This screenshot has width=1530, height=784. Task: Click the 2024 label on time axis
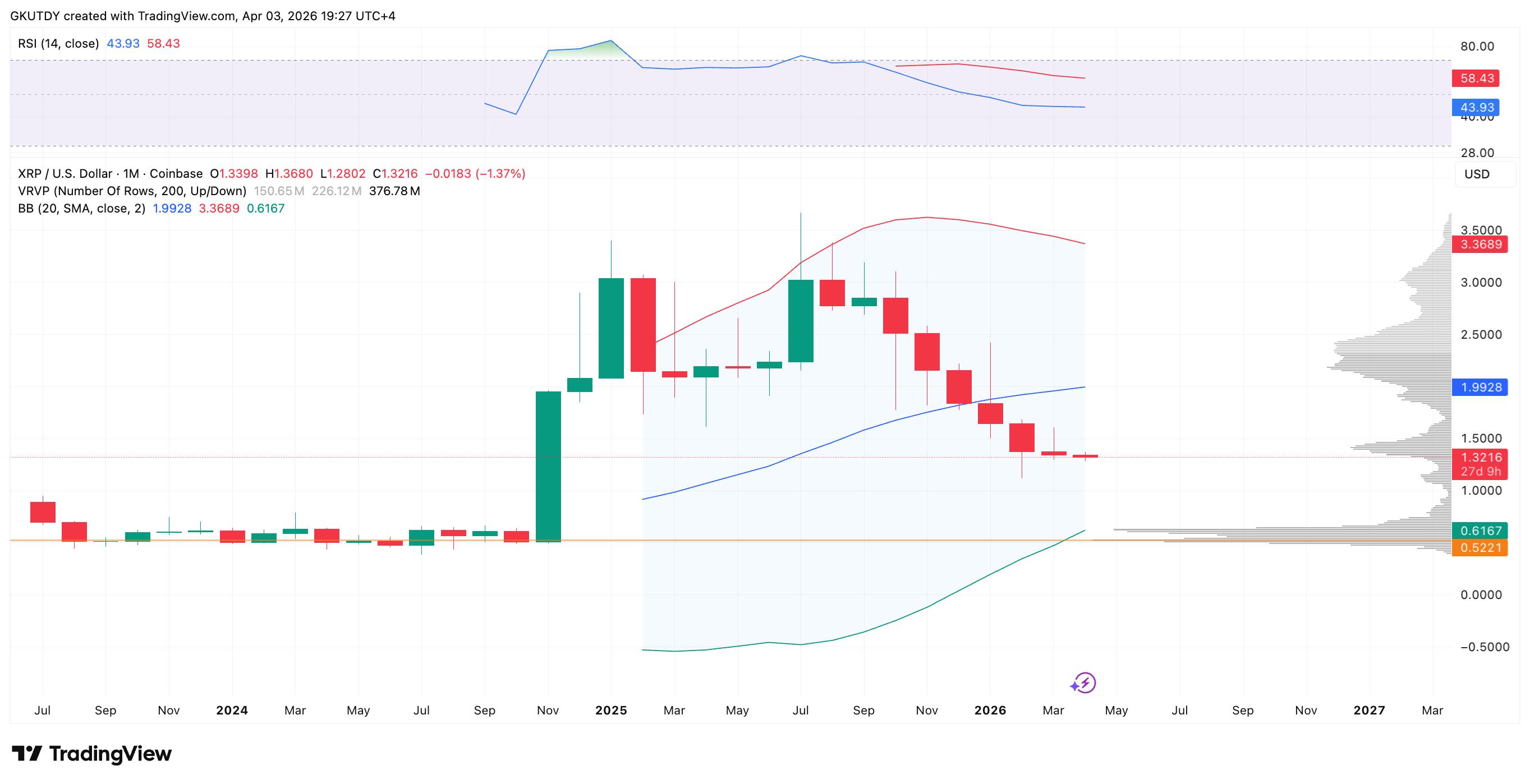[x=232, y=711]
